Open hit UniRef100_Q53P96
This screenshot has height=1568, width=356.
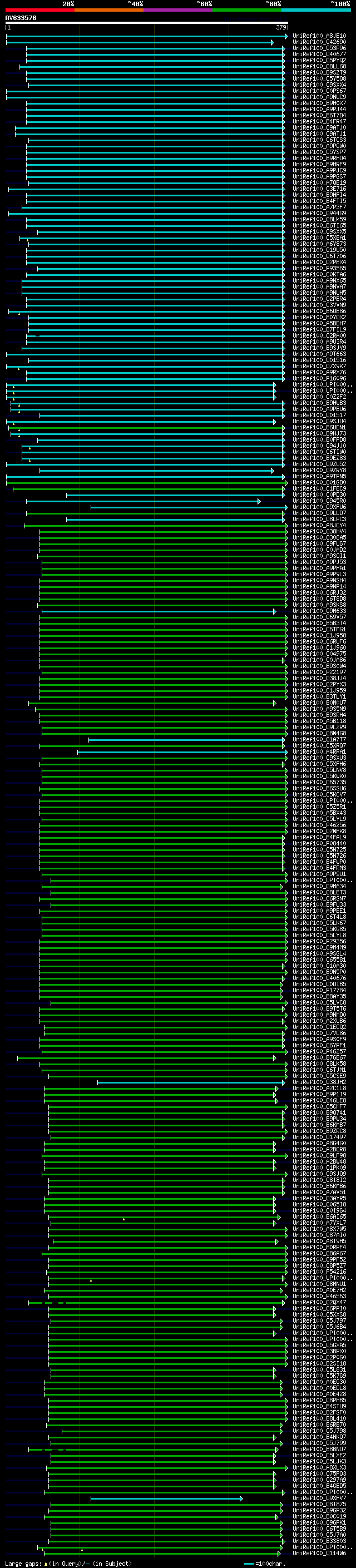point(319,48)
